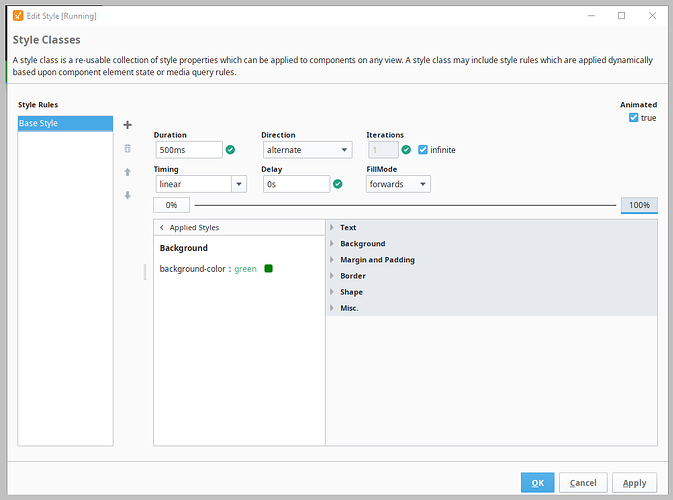Select the 0% keyframe marker

(x=171, y=205)
